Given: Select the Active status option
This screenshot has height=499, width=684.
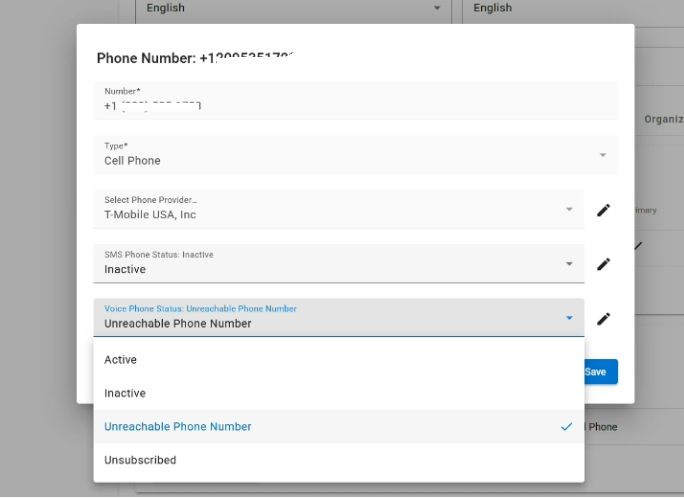Looking at the screenshot, I should (x=121, y=360).
